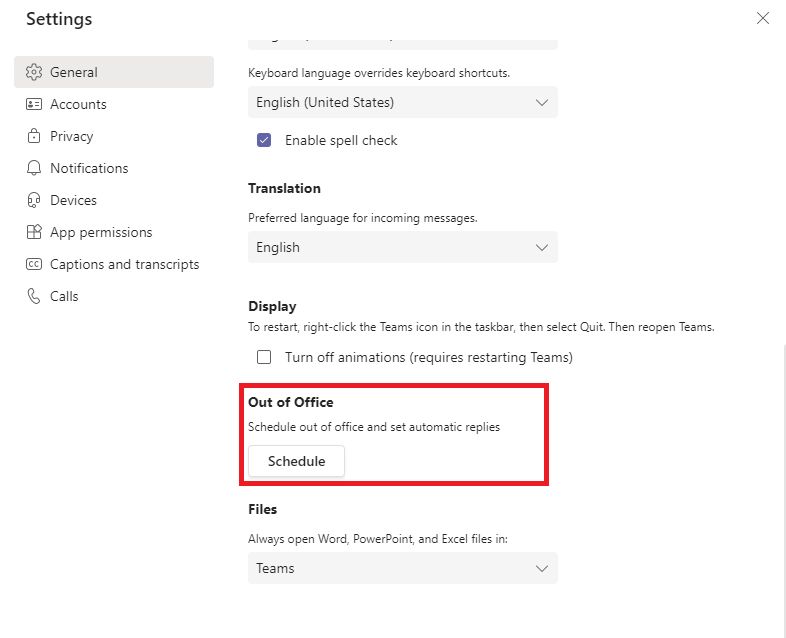Click 'Schedule out of office and set automatic replies'

(x=374, y=427)
